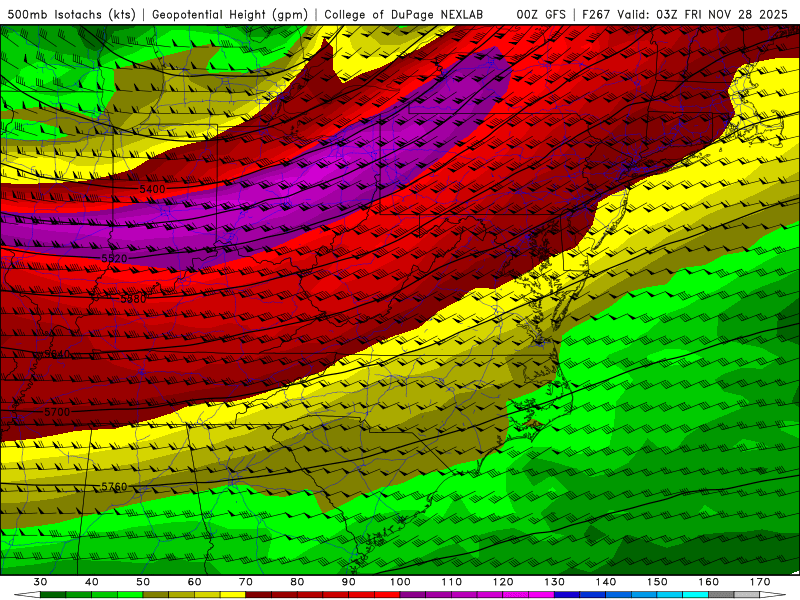Click the legend scale label 140
This screenshot has width=800, height=600.
tap(606, 582)
